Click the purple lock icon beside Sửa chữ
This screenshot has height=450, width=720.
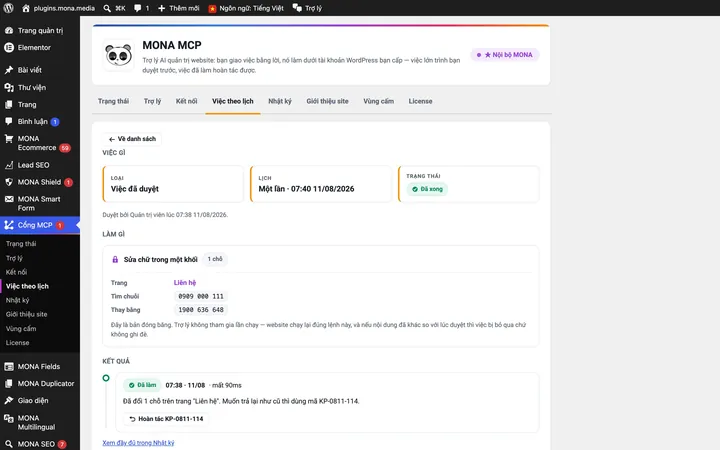coord(115,259)
